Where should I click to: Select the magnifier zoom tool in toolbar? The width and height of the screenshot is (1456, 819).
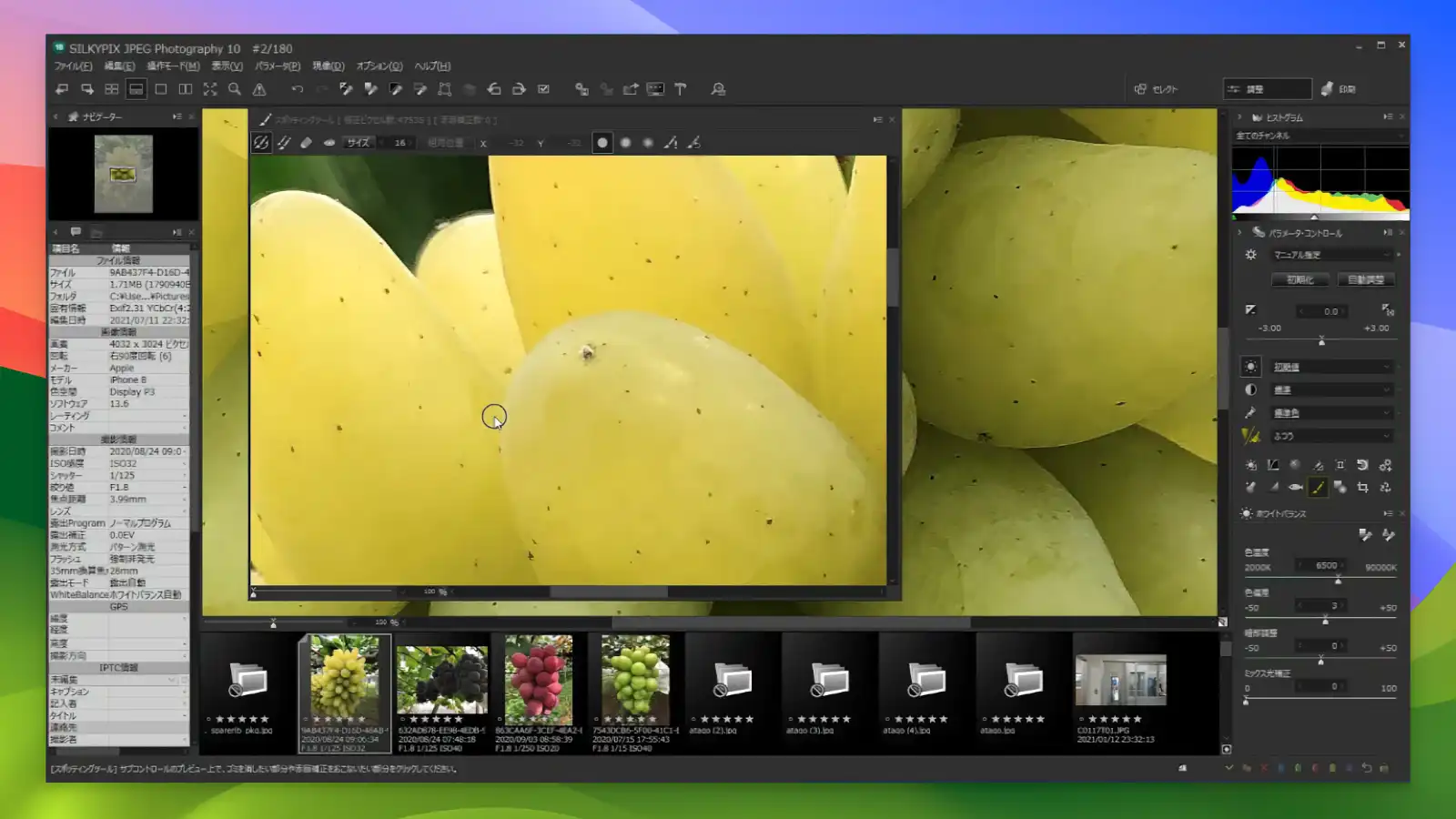(235, 89)
